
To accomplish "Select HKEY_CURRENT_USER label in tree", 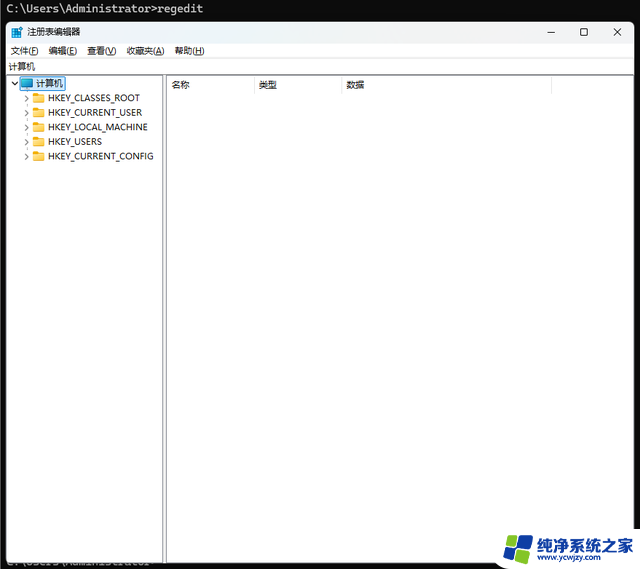I will tap(95, 113).
